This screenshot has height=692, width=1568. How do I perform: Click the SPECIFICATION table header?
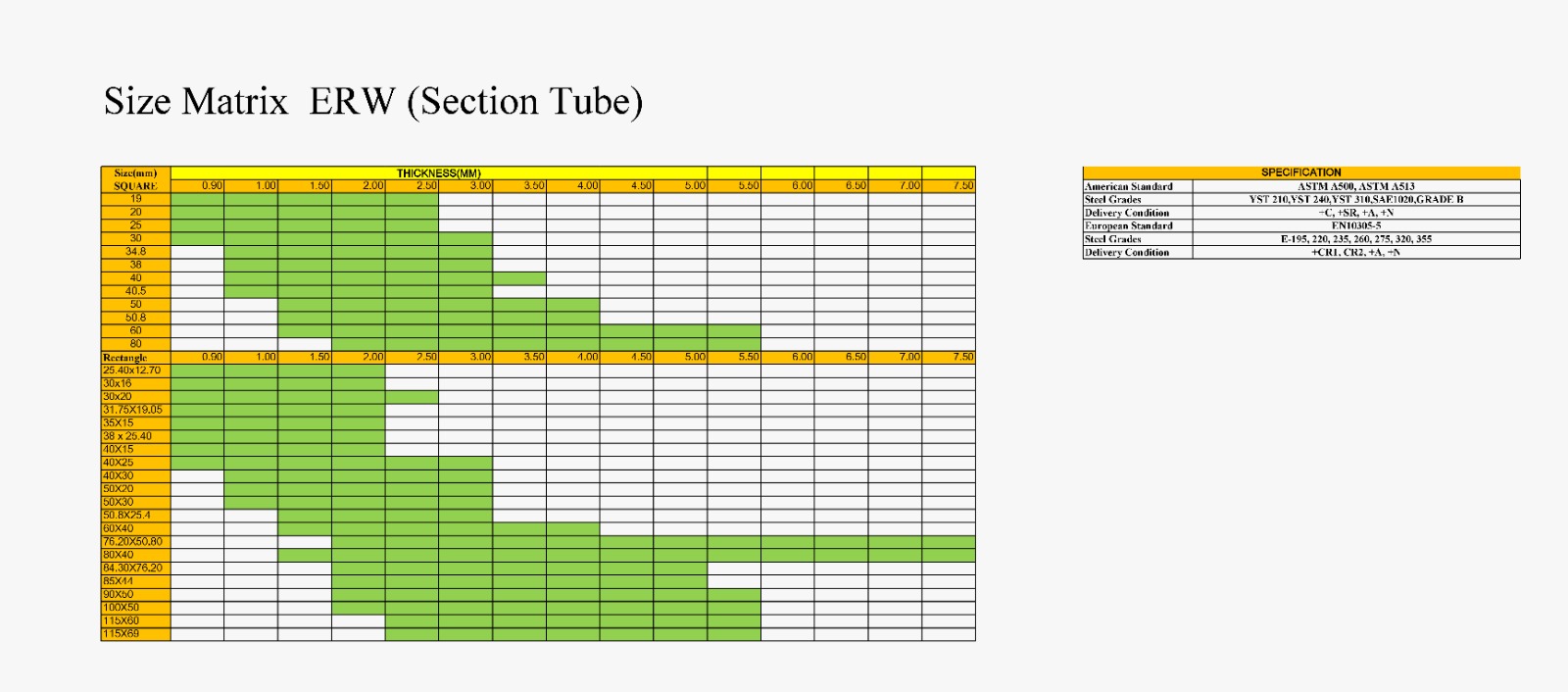1301,173
